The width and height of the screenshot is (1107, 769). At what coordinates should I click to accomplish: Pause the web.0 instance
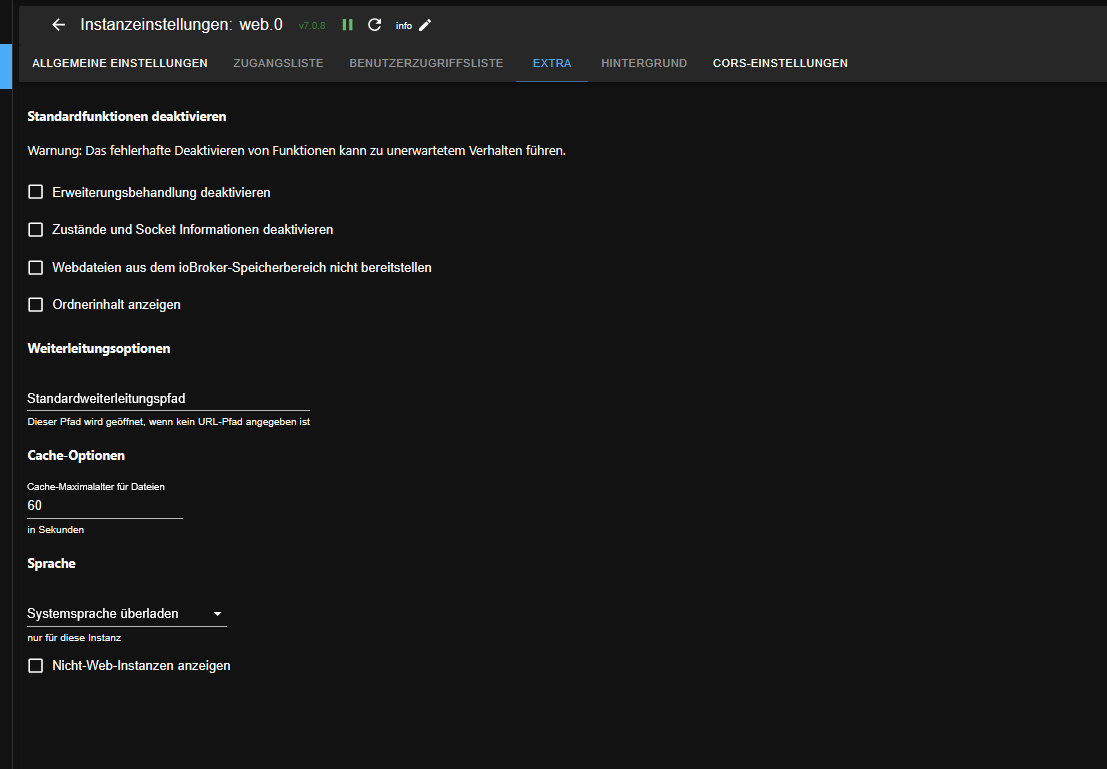(347, 25)
